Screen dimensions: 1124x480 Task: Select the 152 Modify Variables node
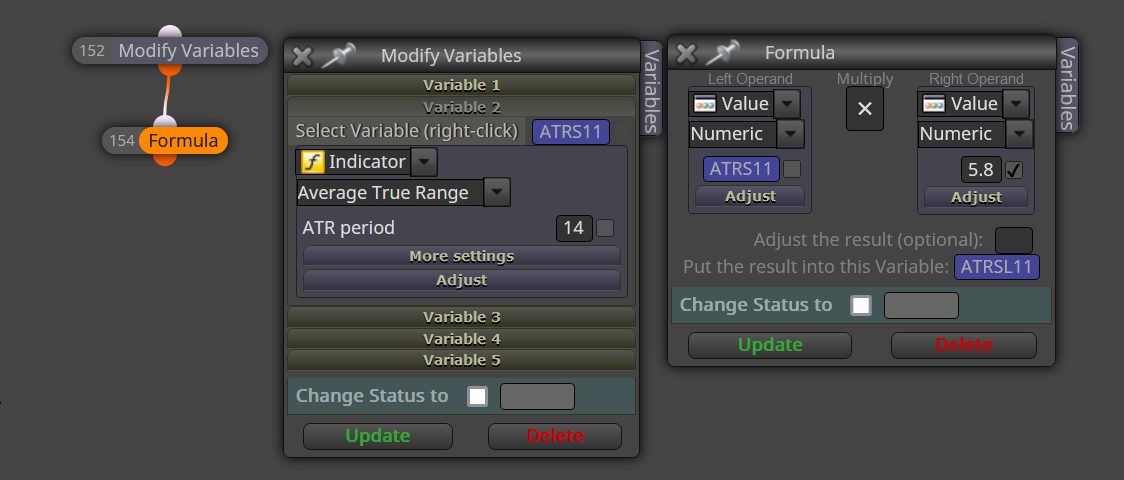click(171, 51)
